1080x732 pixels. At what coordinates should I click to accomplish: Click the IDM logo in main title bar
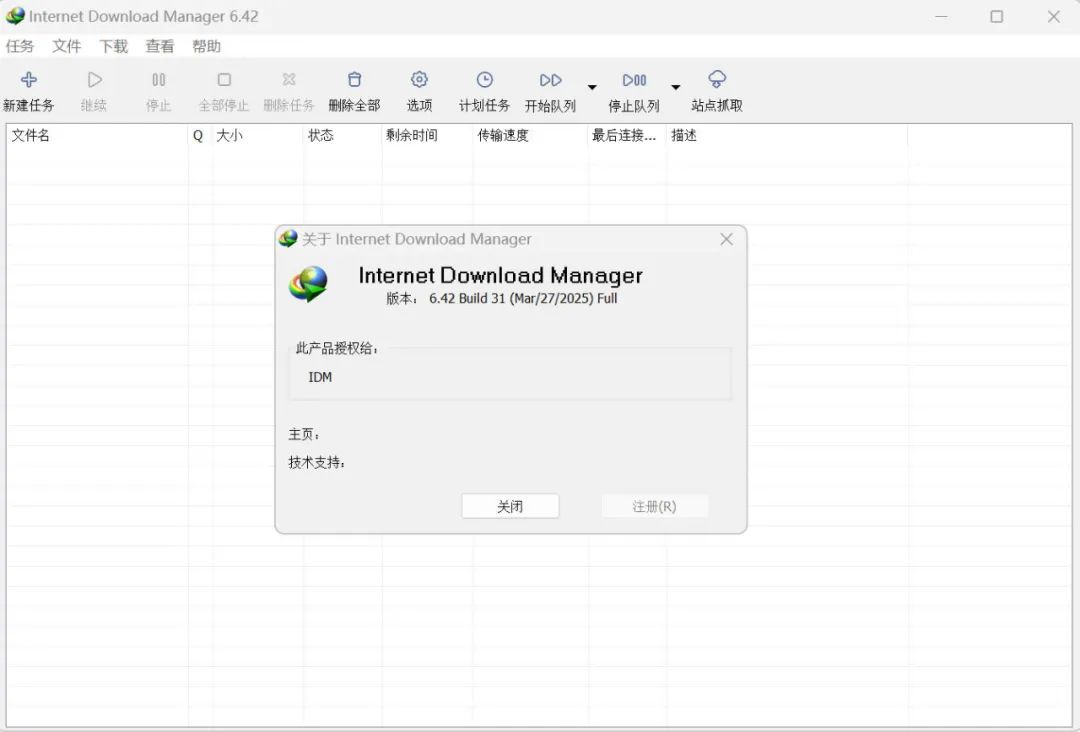coord(14,16)
